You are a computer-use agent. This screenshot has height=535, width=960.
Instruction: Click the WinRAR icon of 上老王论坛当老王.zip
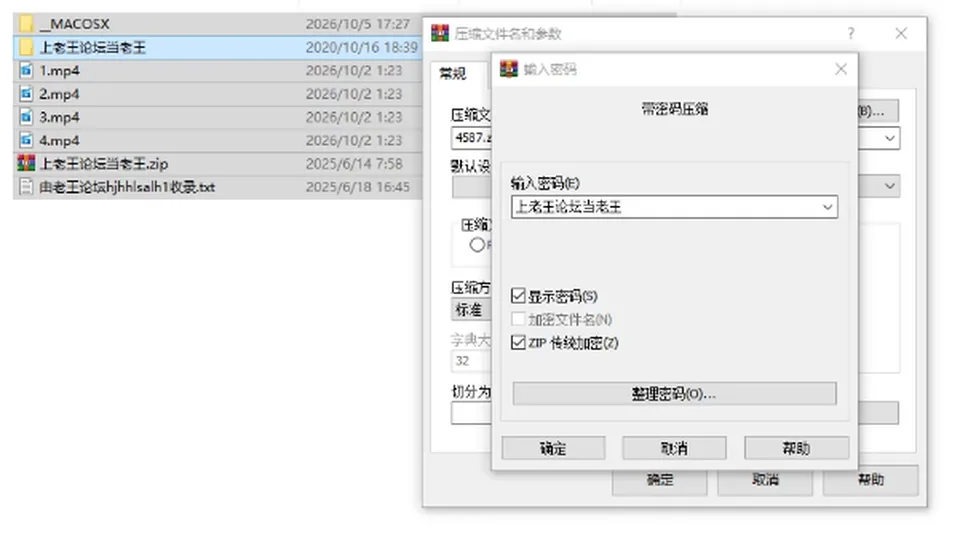(x=26, y=163)
